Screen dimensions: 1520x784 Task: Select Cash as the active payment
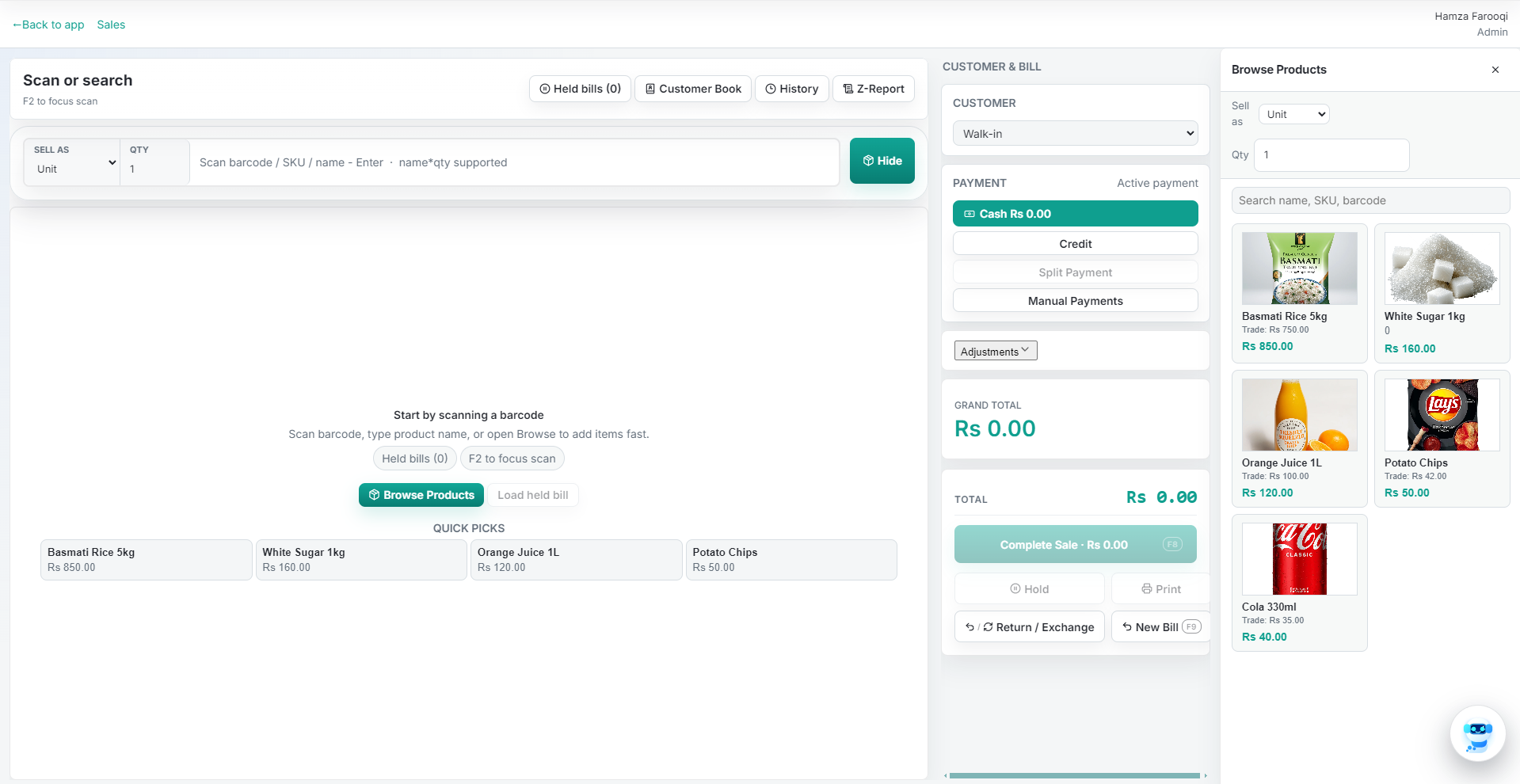(1075, 213)
